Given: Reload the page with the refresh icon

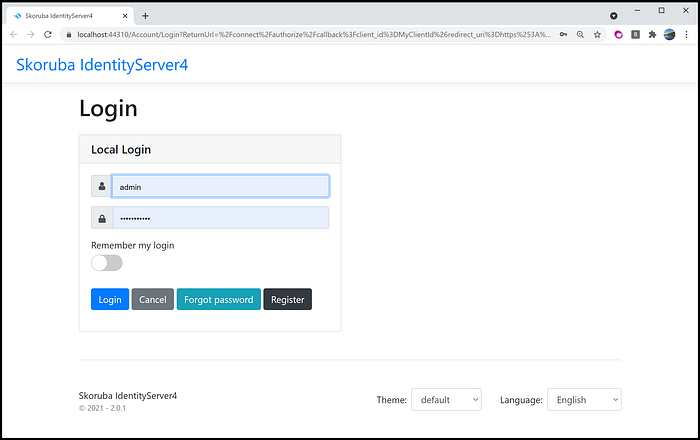Looking at the screenshot, I should pyautogui.click(x=48, y=34).
